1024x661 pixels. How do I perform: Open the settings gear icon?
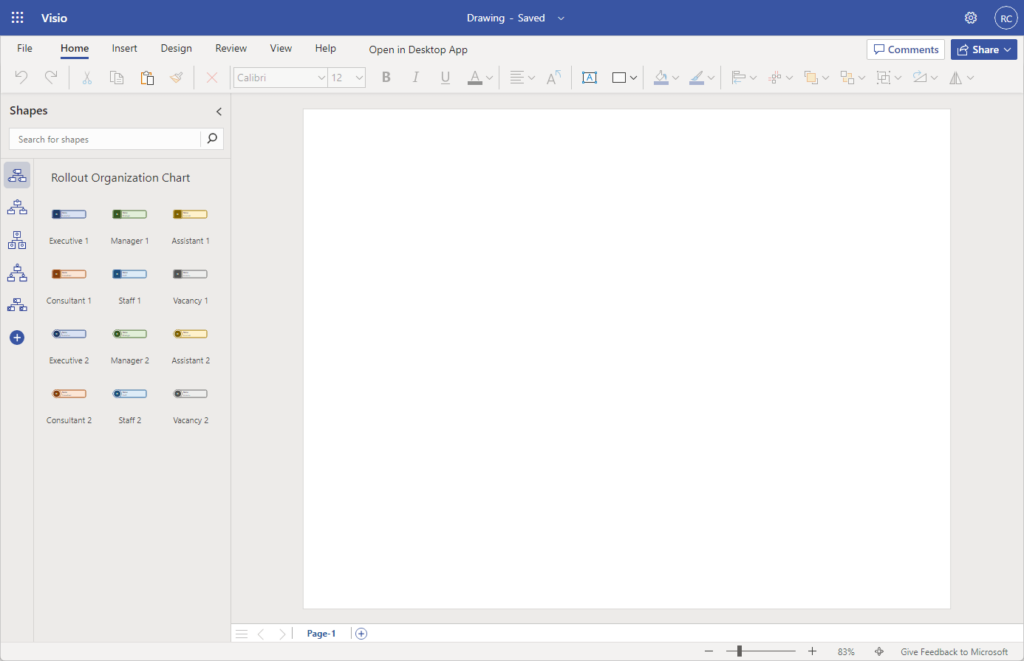(970, 18)
